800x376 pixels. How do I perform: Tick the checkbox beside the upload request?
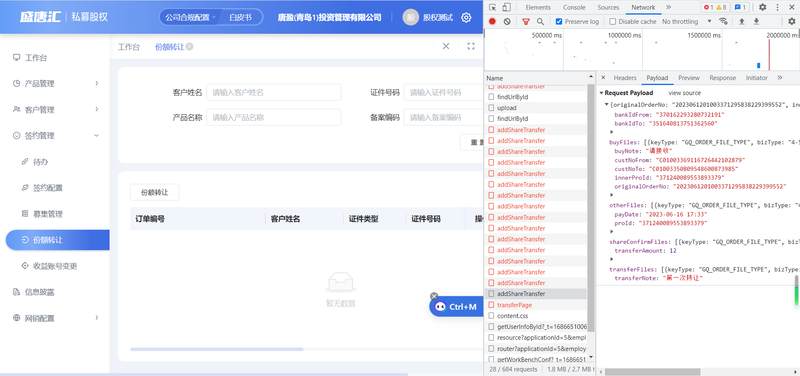491,108
